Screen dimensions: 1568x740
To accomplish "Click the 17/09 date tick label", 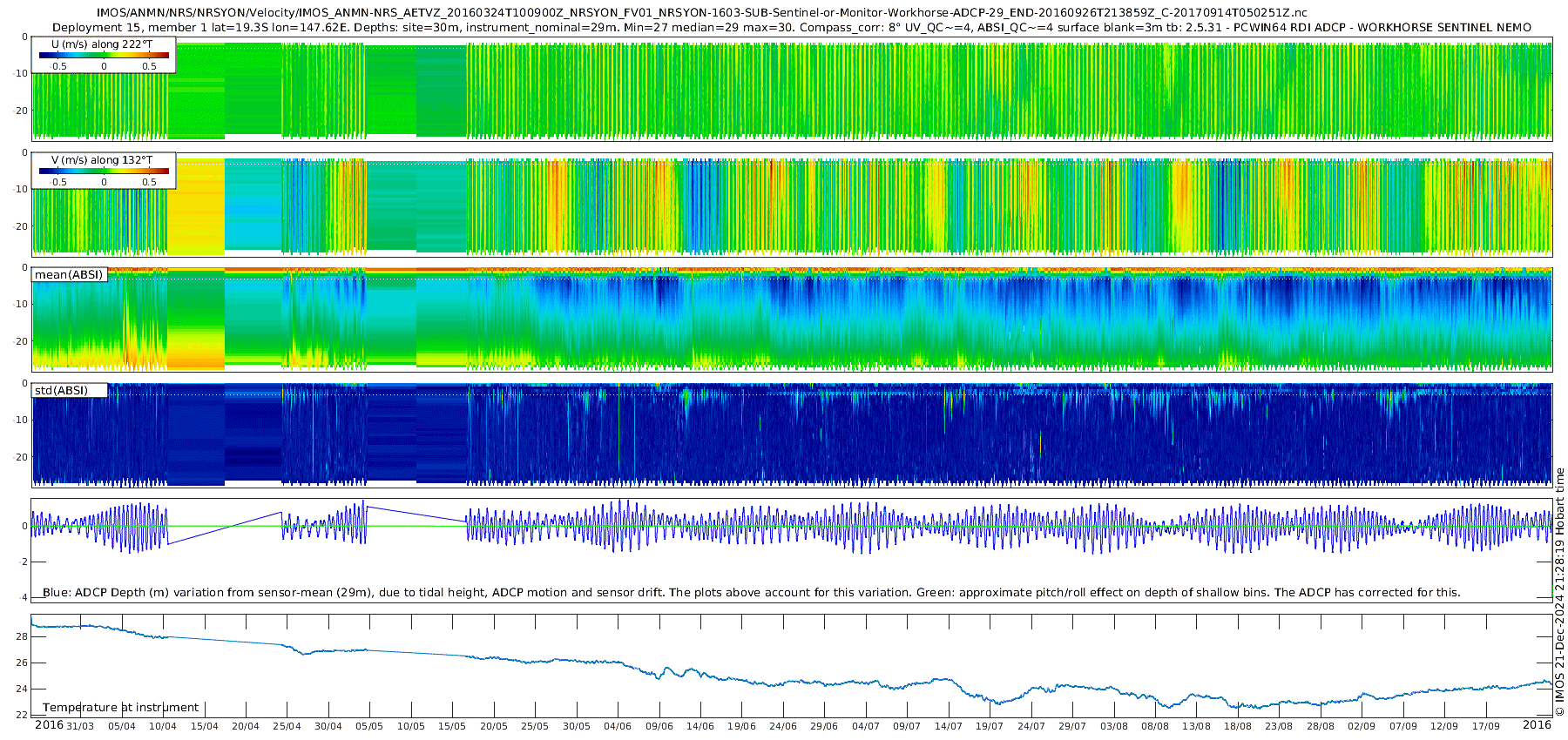I will coord(1486,726).
